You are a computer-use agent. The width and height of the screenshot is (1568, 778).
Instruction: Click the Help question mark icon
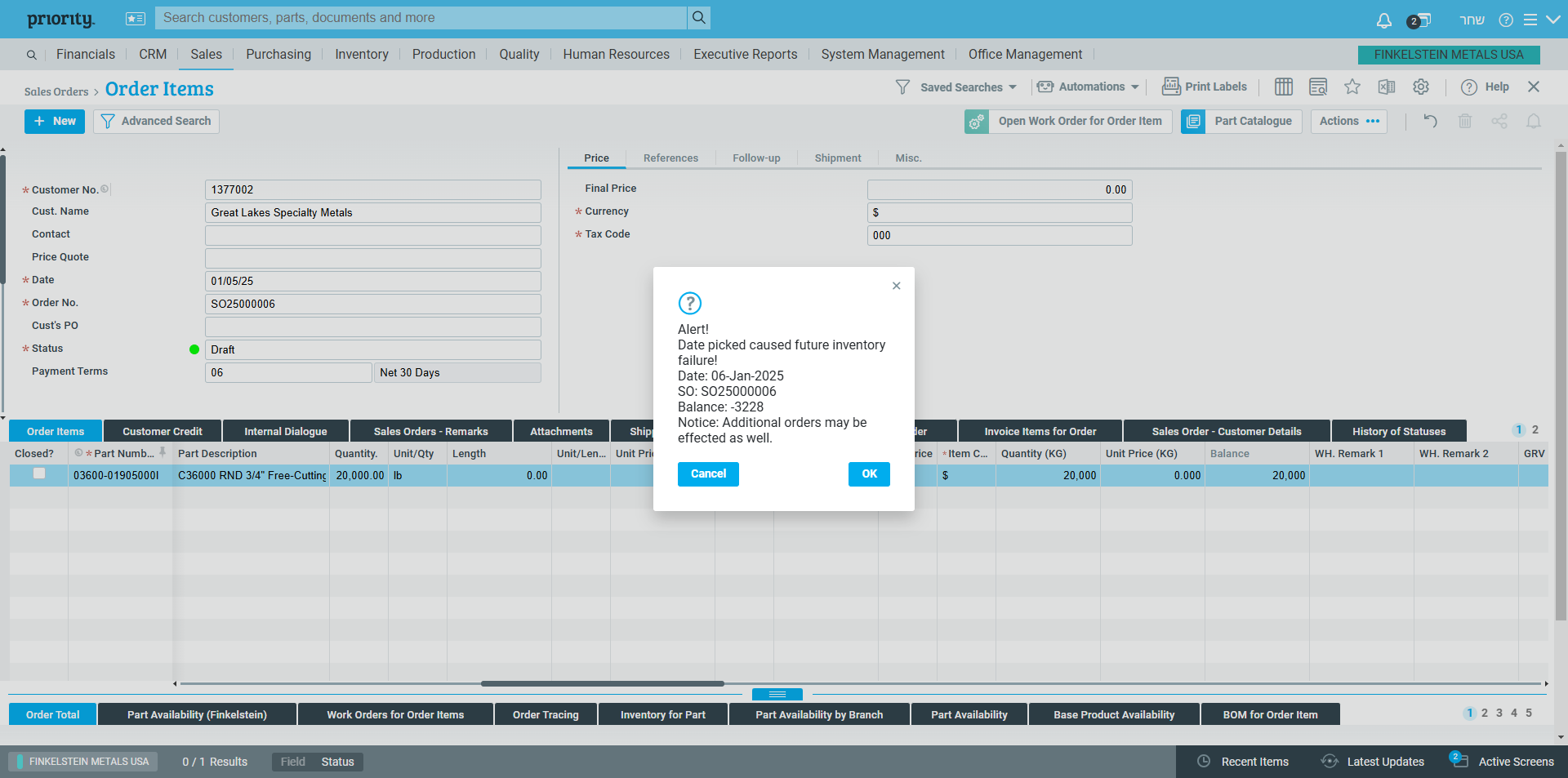(1469, 87)
